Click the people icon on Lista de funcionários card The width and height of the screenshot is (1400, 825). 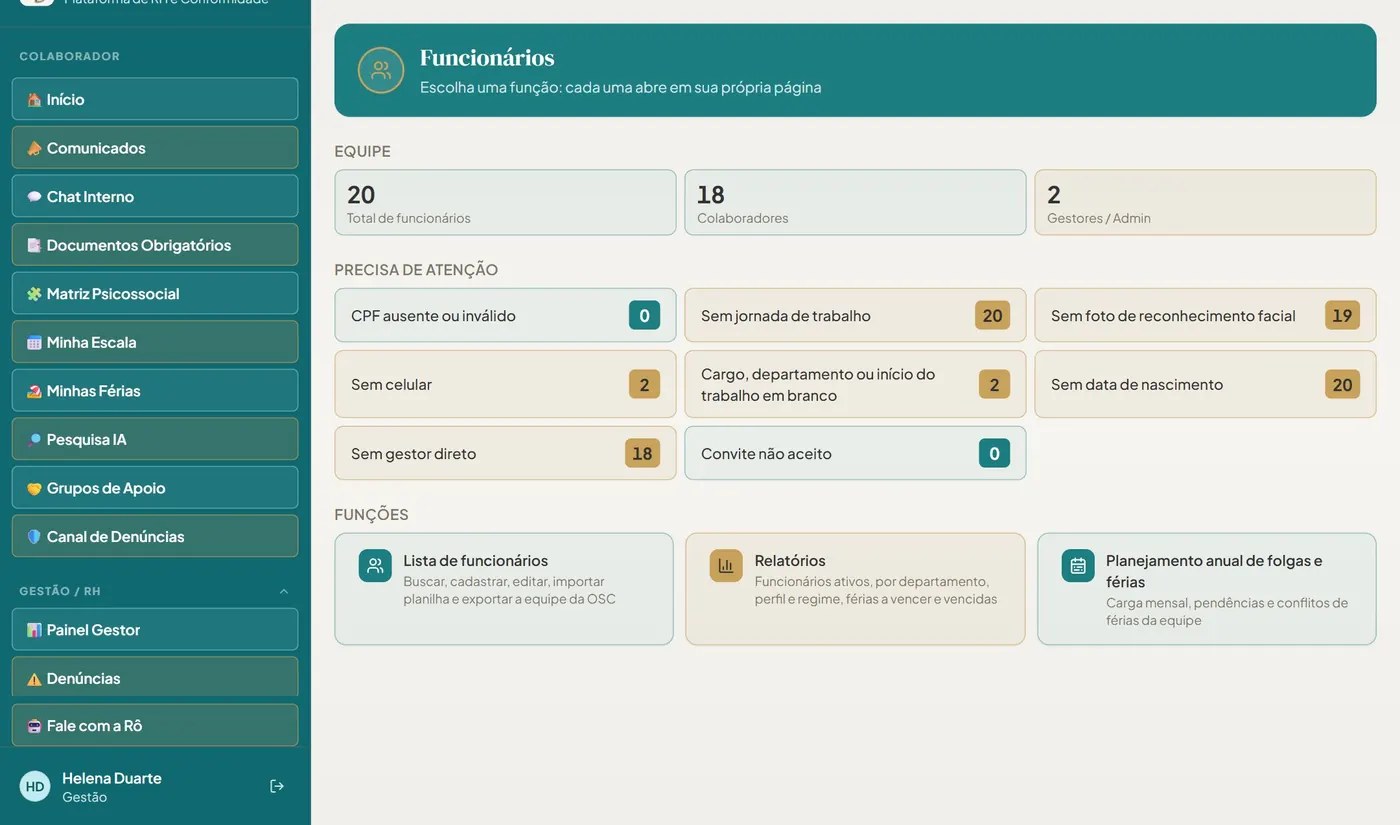[375, 565]
